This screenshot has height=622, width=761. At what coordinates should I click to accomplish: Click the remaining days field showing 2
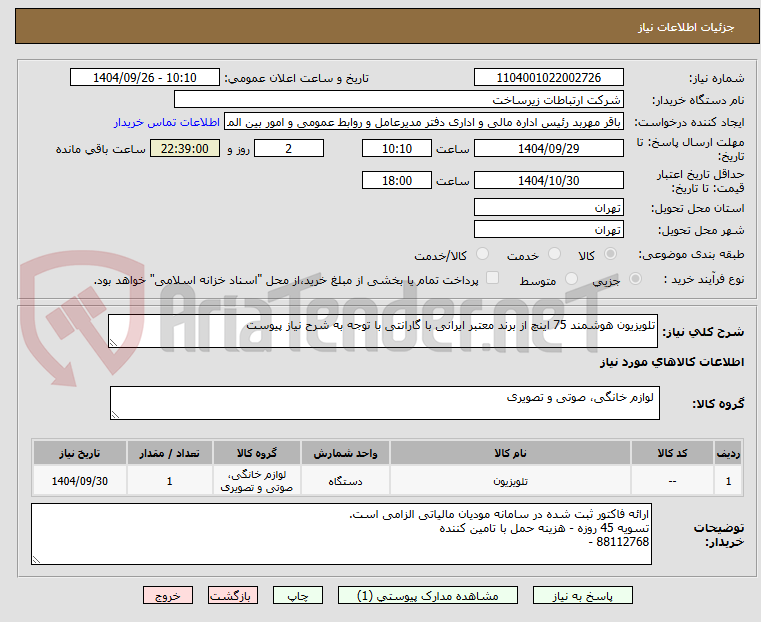[289, 148]
